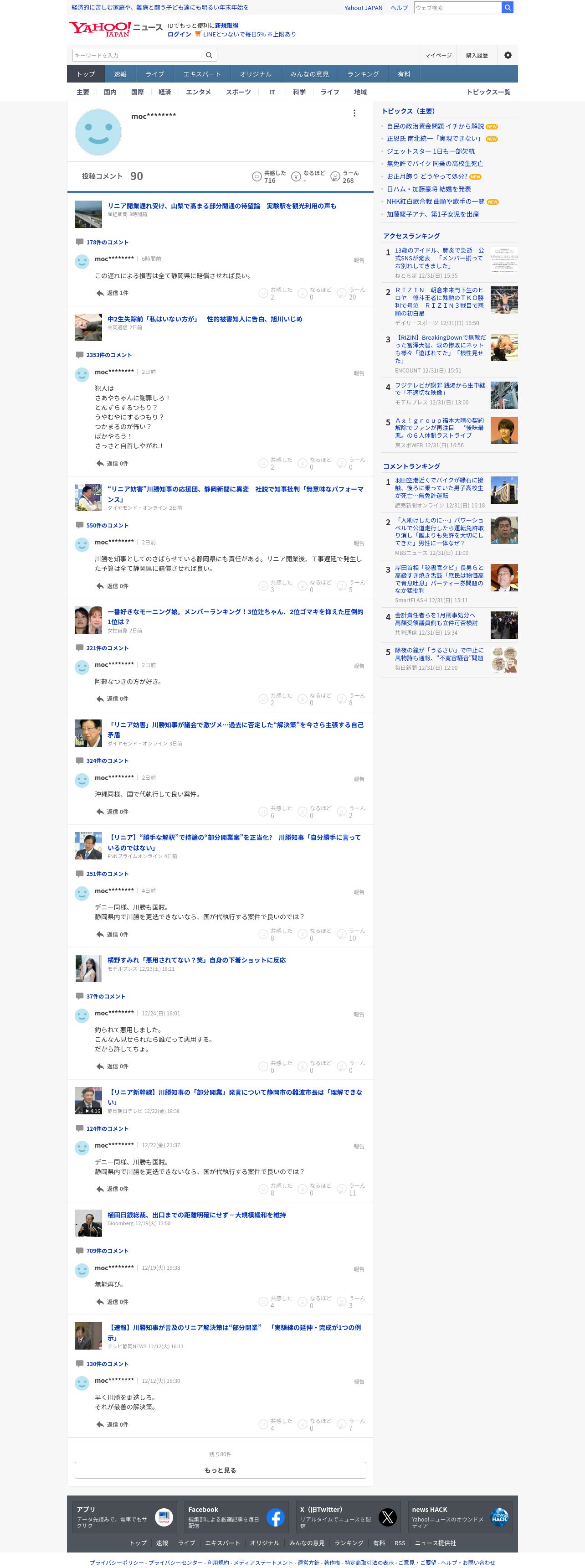
Task: Open トピックス一覧 link
Action: 488,92
